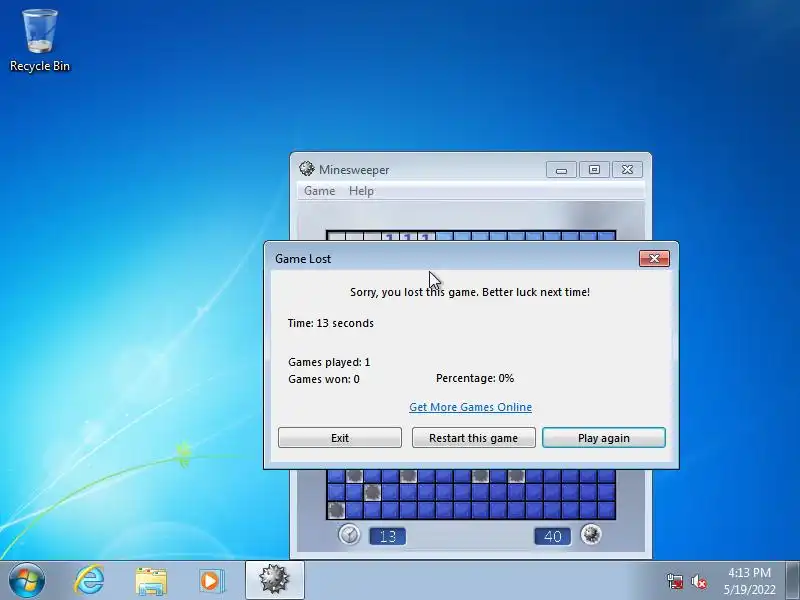The image size is (800, 600).
Task: Click the Time: 13 seconds text
Action: pos(331,323)
